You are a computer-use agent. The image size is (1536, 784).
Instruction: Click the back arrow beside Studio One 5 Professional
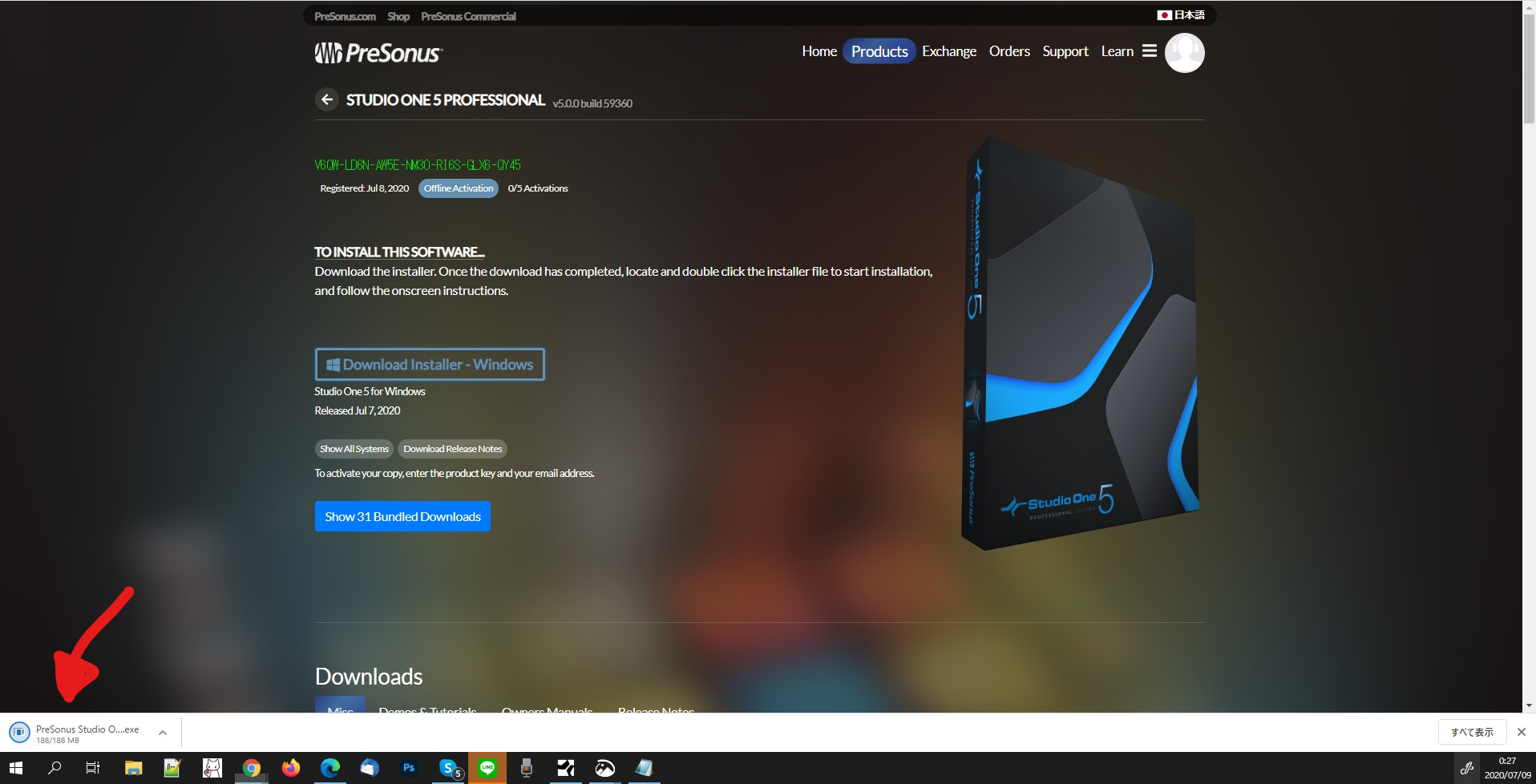click(326, 99)
